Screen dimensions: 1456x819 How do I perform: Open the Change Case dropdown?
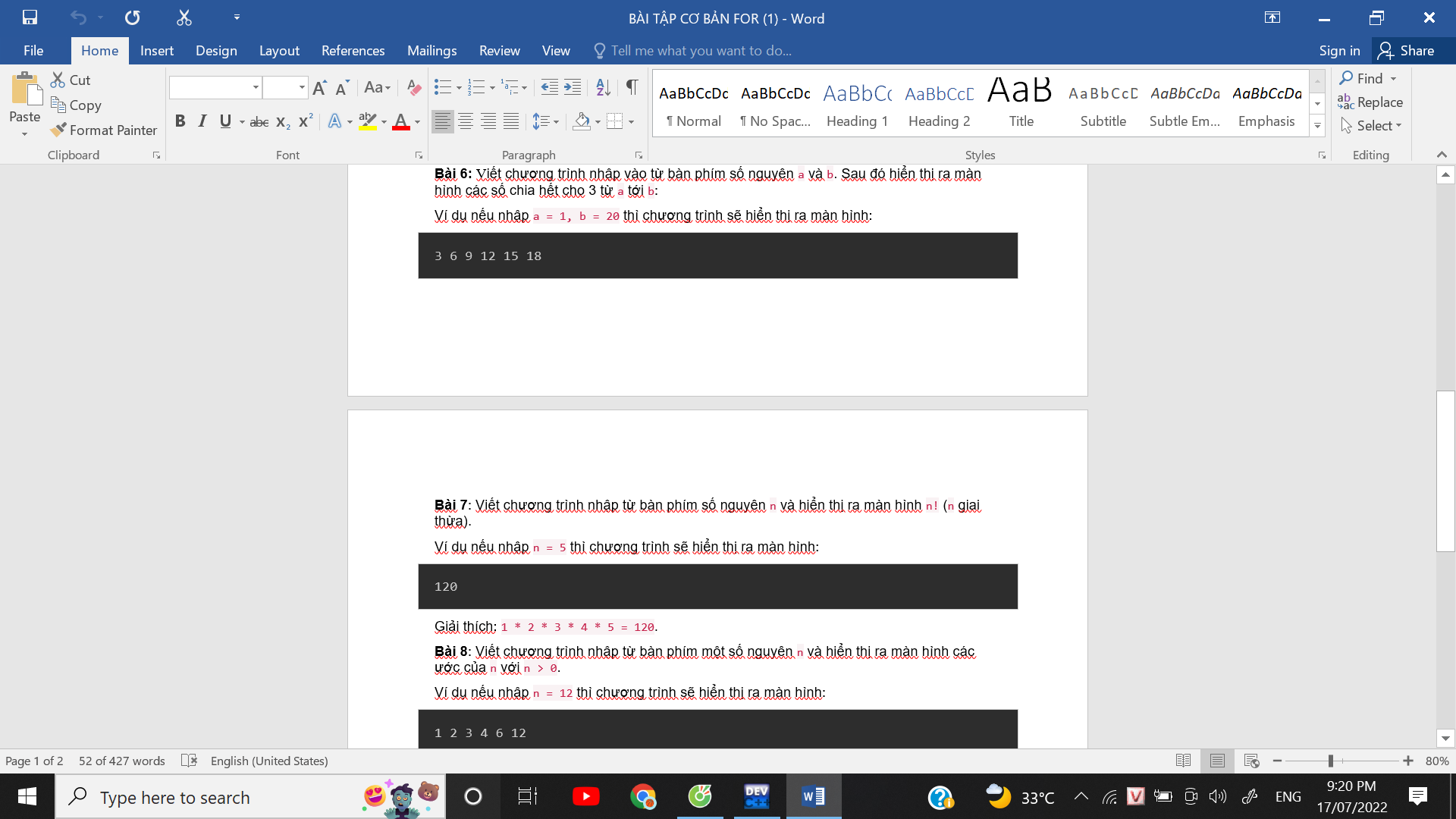pyautogui.click(x=377, y=88)
